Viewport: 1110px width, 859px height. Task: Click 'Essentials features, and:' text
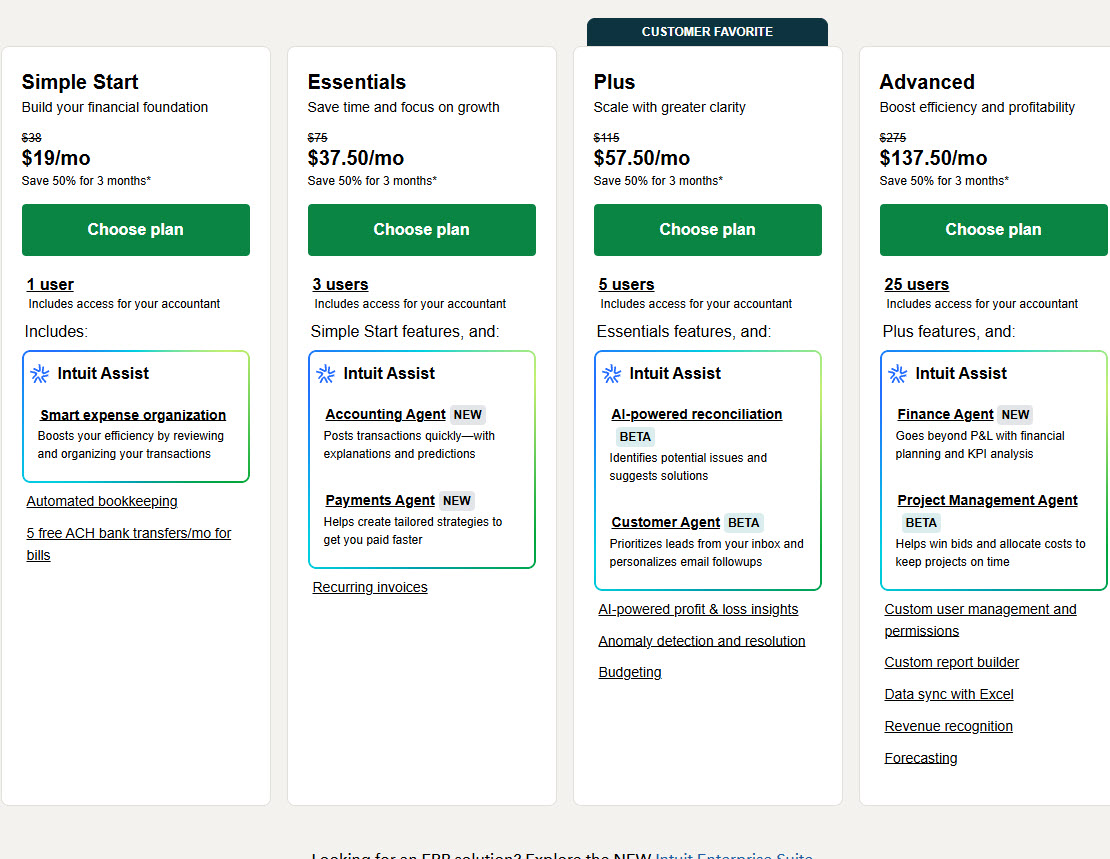pos(684,331)
